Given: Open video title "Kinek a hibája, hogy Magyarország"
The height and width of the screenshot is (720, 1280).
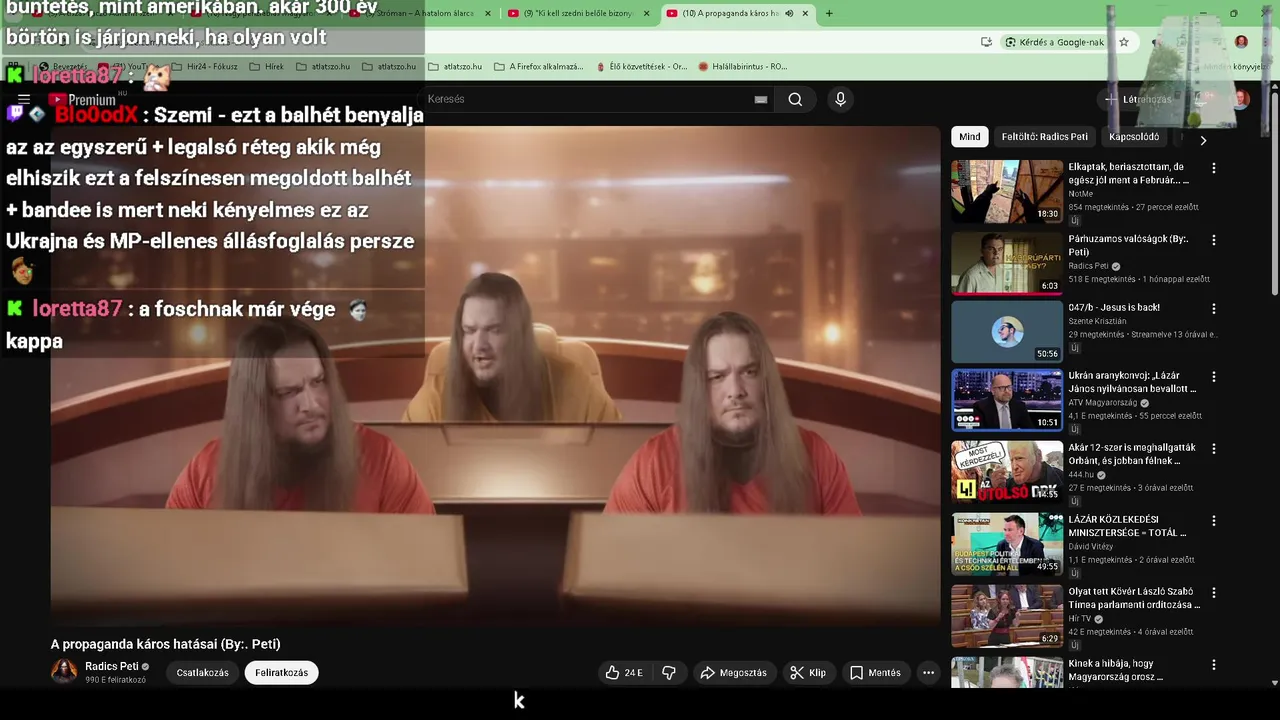Looking at the screenshot, I should point(1124,670).
